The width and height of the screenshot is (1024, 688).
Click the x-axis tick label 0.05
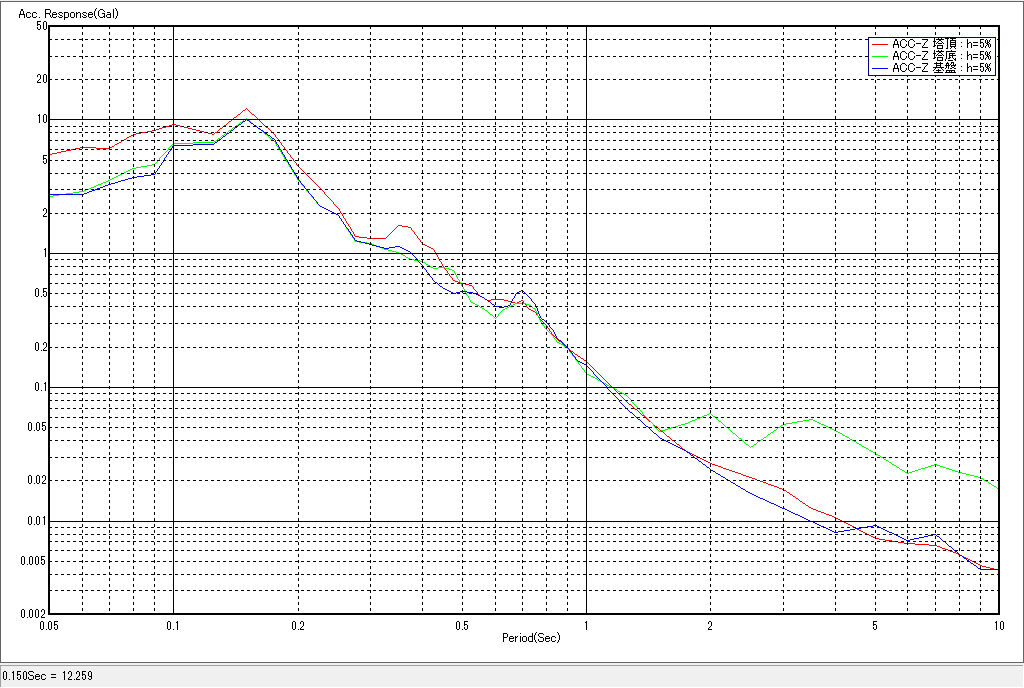(49, 626)
